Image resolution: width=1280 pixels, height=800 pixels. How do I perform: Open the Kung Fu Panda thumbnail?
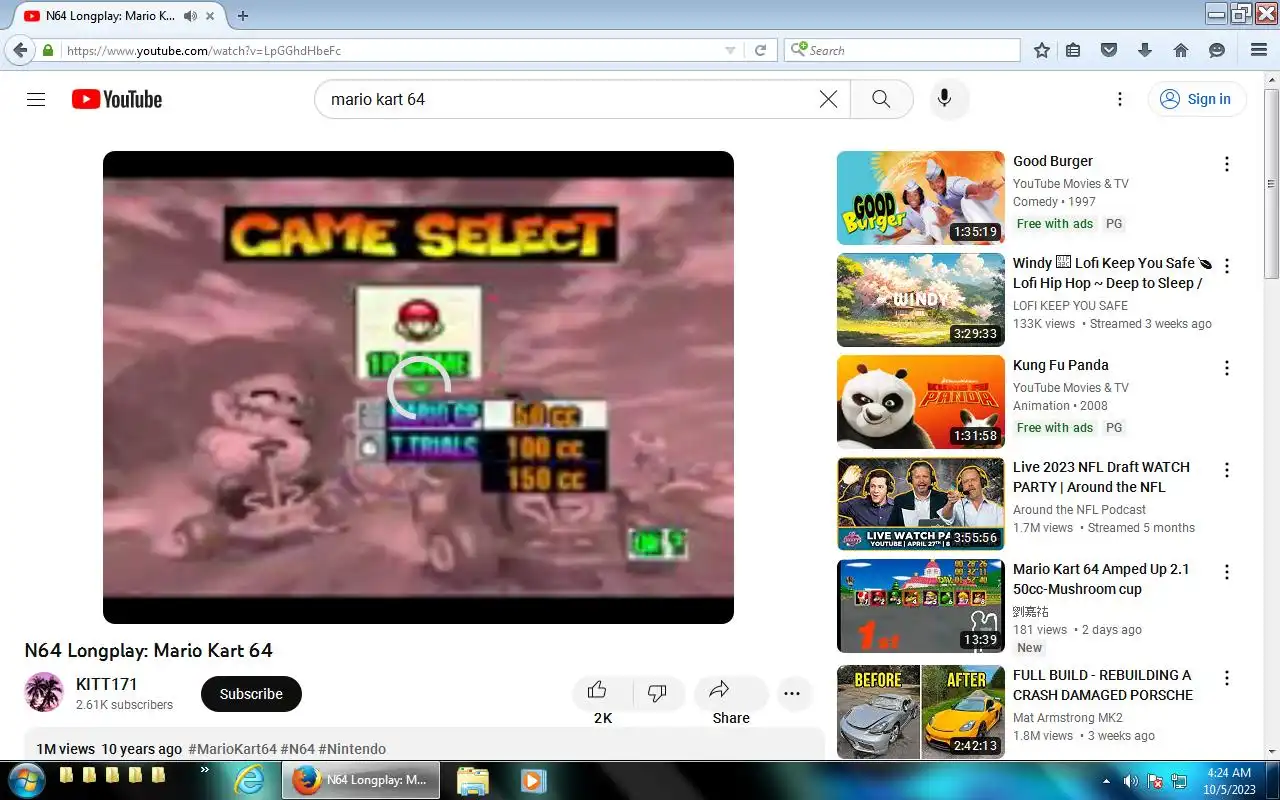point(920,402)
